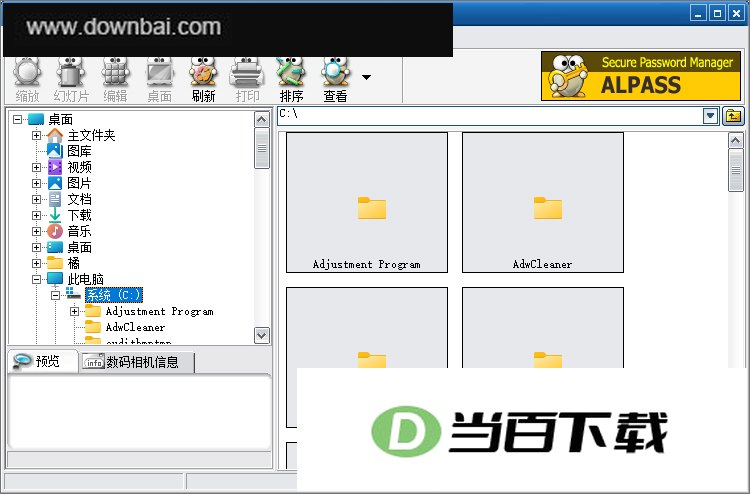Select Adjustment Program folder in tree

pyautogui.click(x=159, y=311)
